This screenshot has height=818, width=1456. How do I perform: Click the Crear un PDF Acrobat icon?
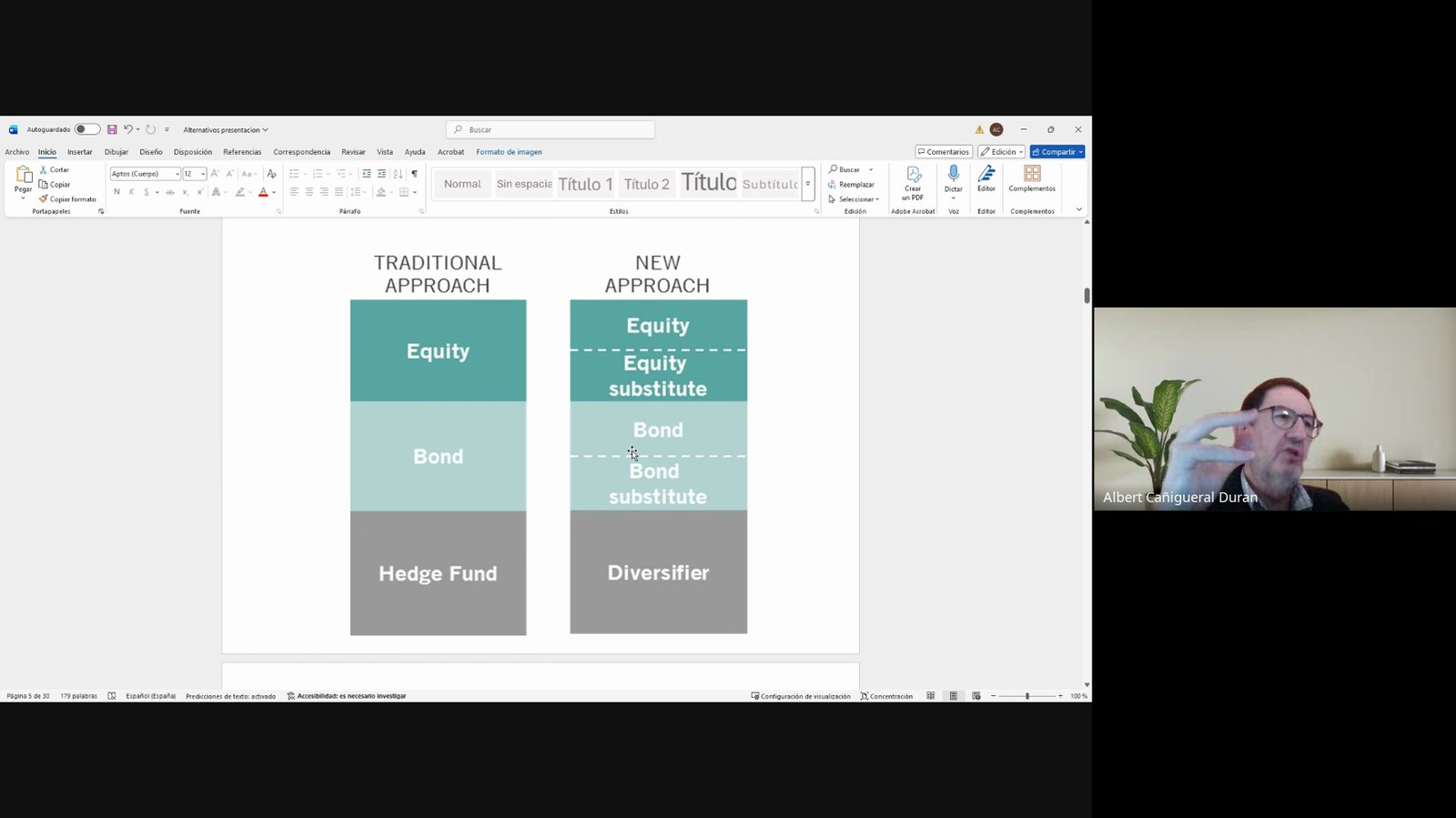point(913,184)
